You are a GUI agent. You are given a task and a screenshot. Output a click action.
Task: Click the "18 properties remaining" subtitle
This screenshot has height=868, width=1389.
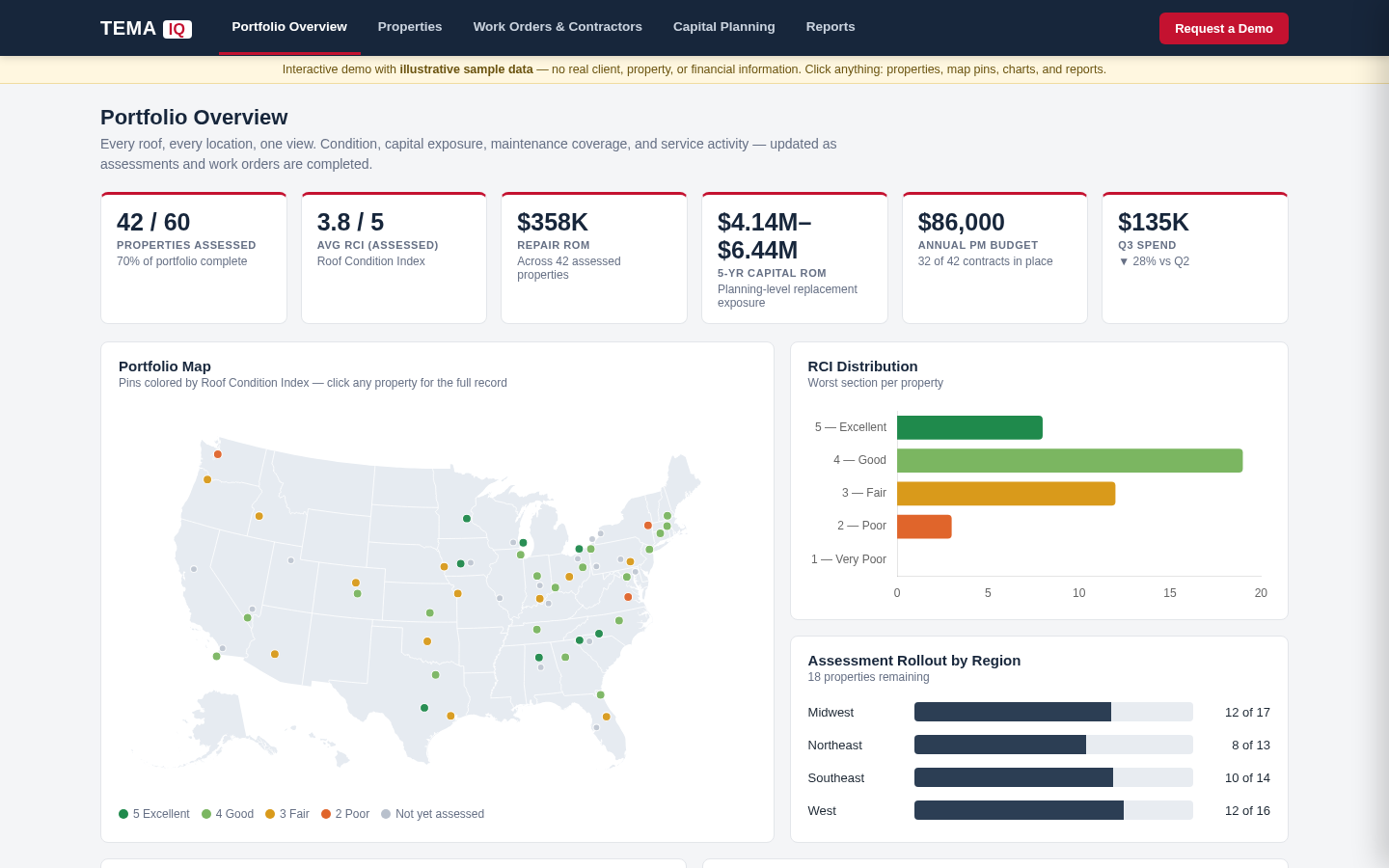click(869, 677)
